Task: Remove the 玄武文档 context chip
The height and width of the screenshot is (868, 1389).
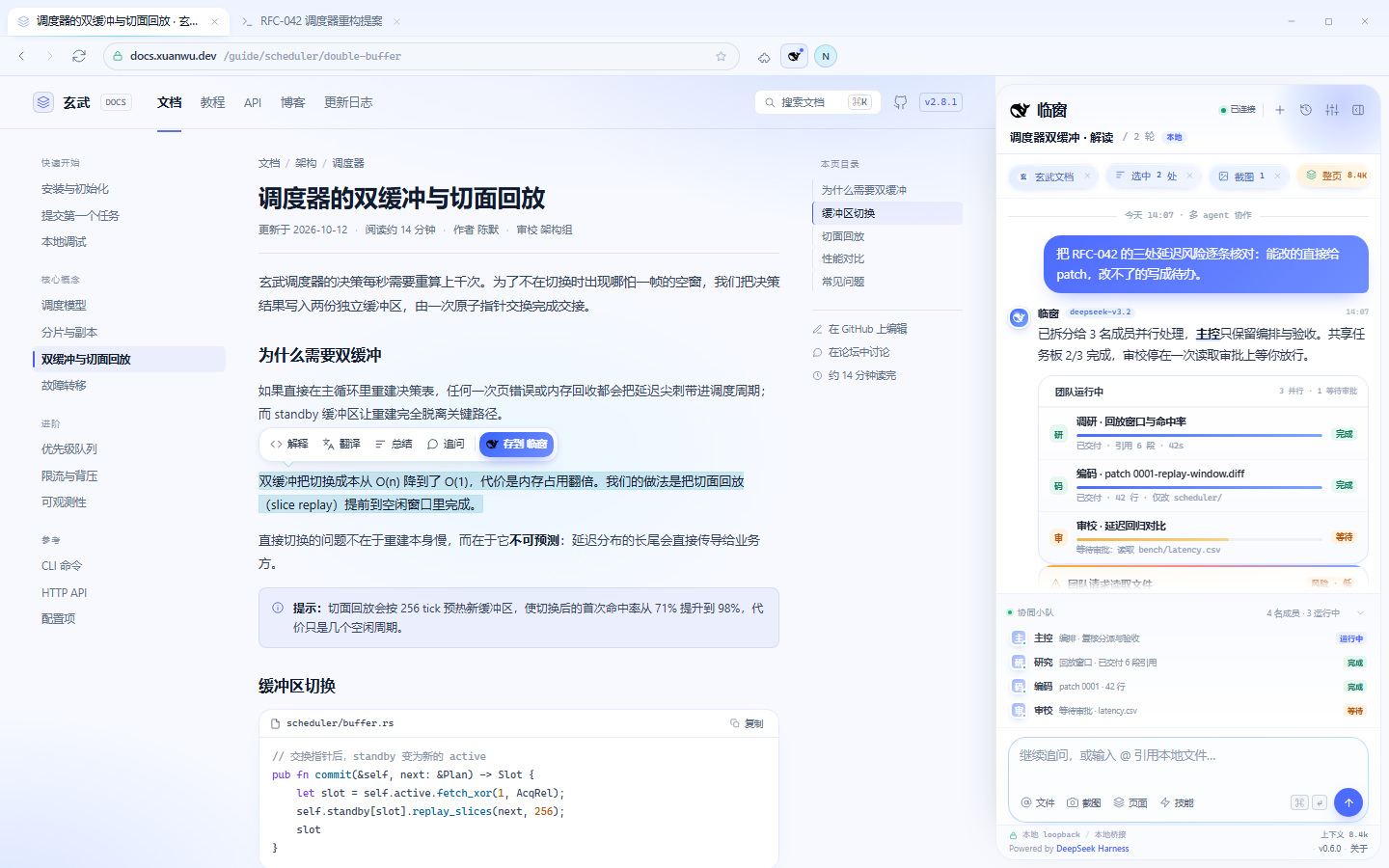Action: click(1087, 176)
